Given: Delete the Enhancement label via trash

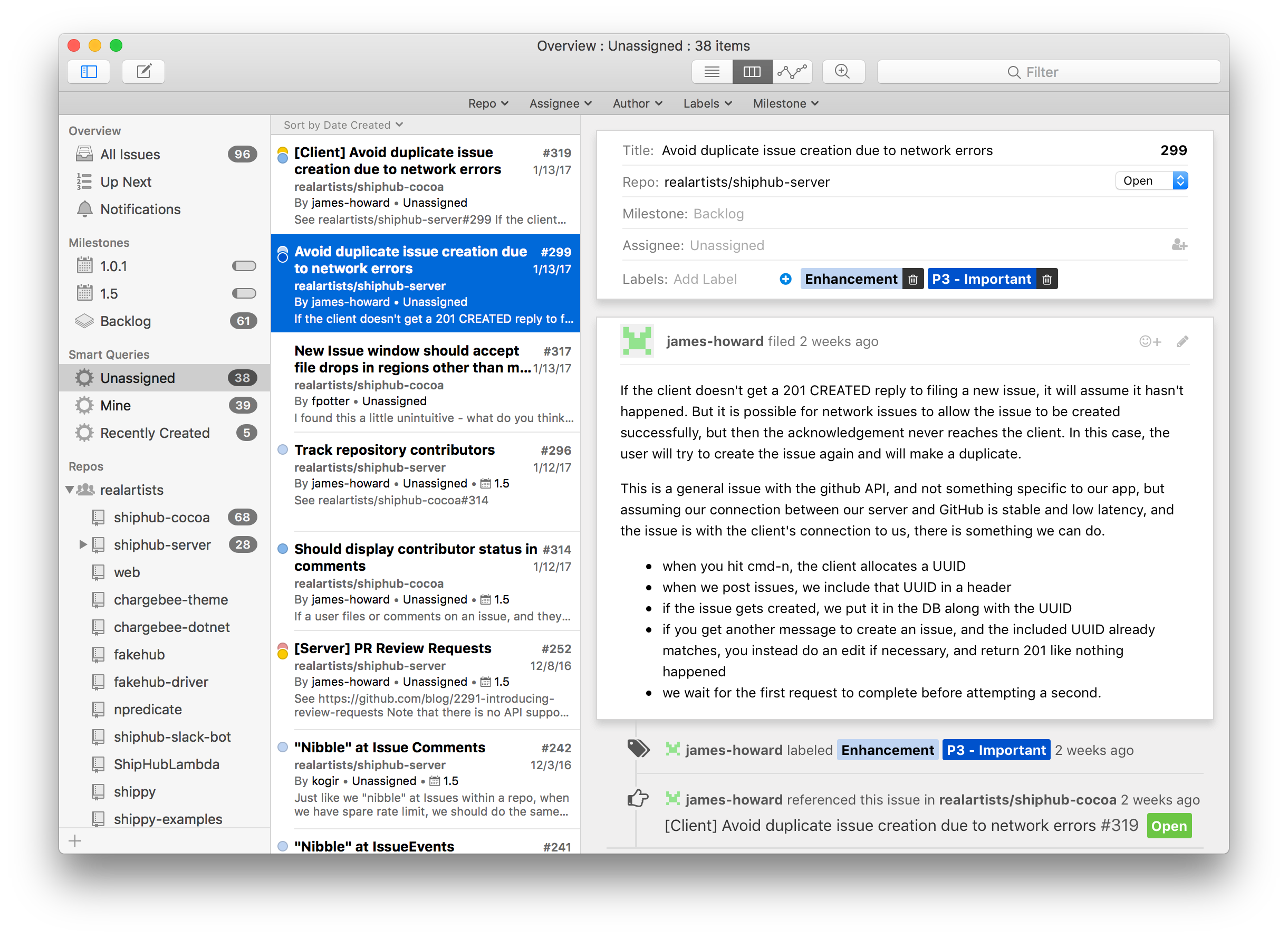Looking at the screenshot, I should coord(912,279).
